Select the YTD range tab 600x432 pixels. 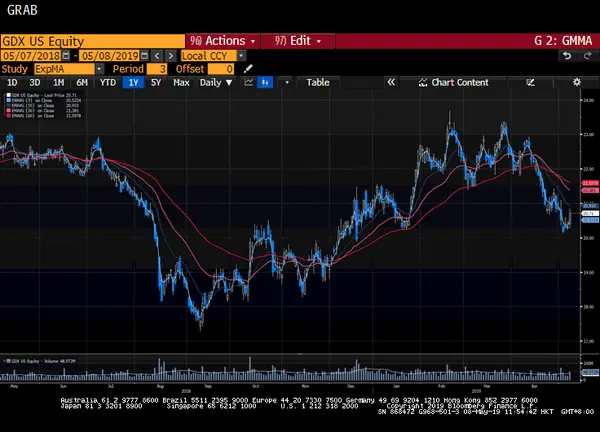[x=108, y=82]
